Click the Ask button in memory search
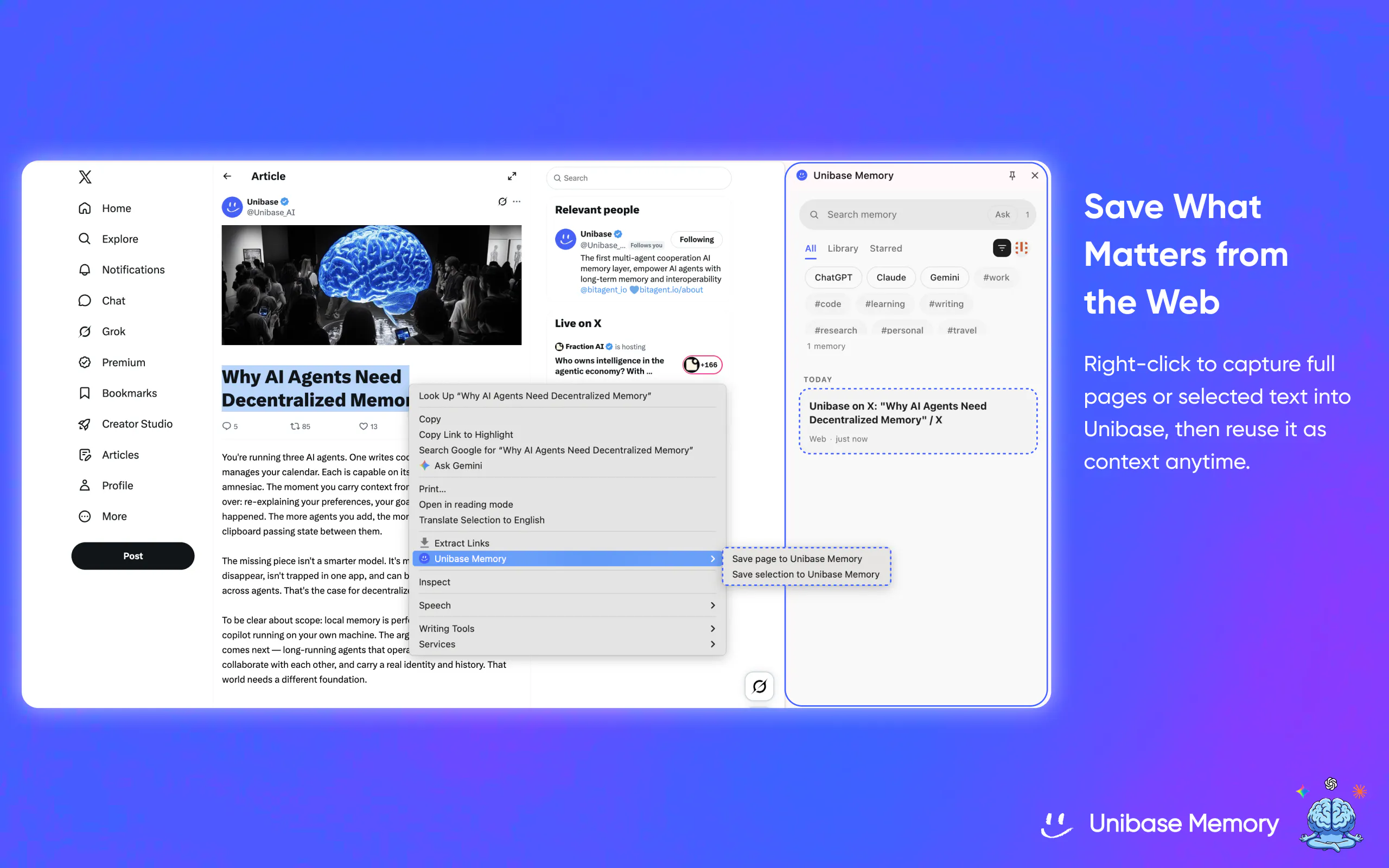1389x868 pixels. click(x=1002, y=215)
